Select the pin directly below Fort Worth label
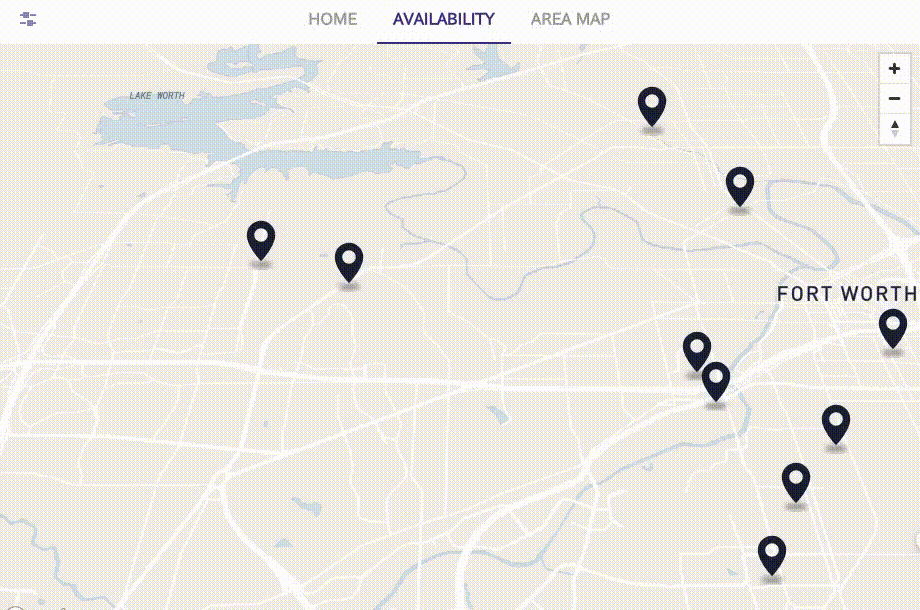 [x=892, y=327]
